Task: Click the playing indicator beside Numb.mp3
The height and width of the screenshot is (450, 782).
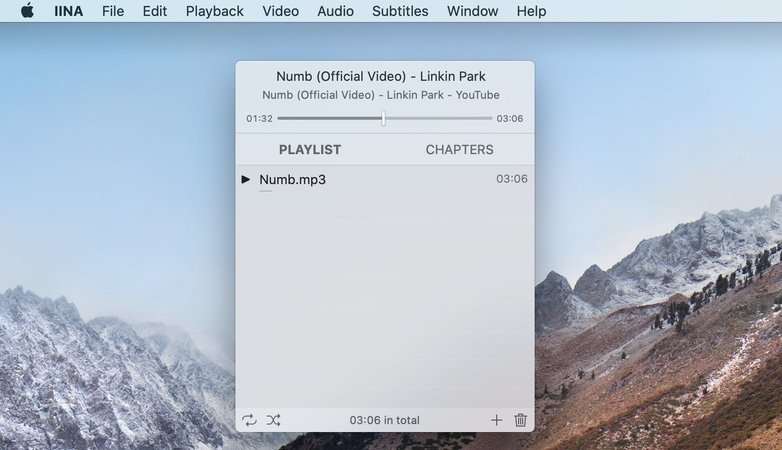Action: tap(246, 179)
